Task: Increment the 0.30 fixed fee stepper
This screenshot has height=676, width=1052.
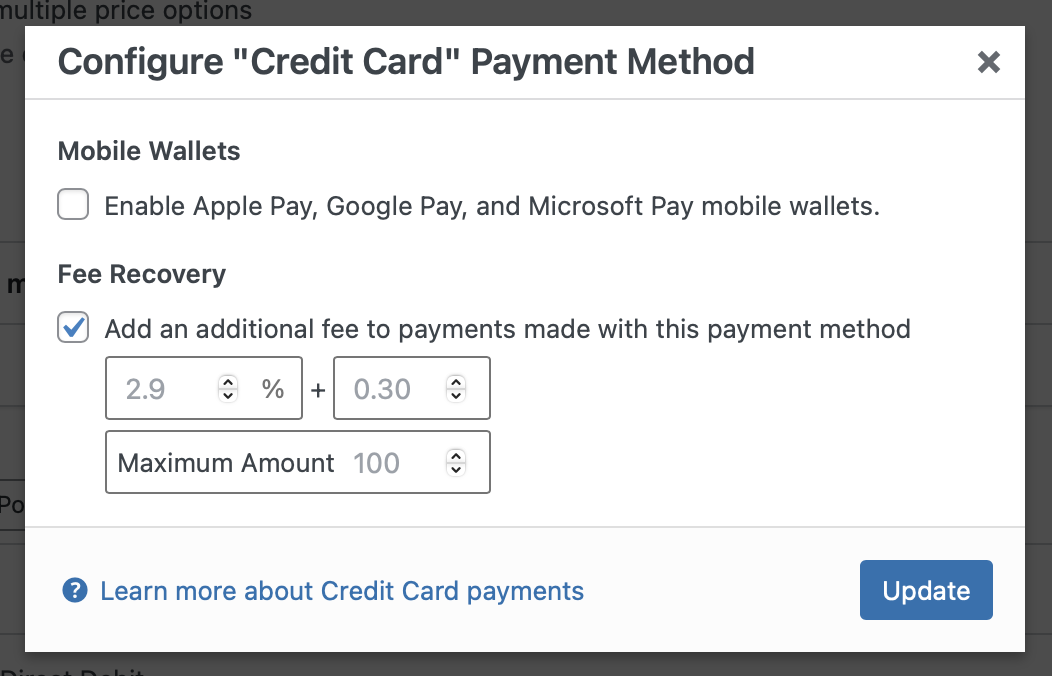Action: [x=456, y=382]
